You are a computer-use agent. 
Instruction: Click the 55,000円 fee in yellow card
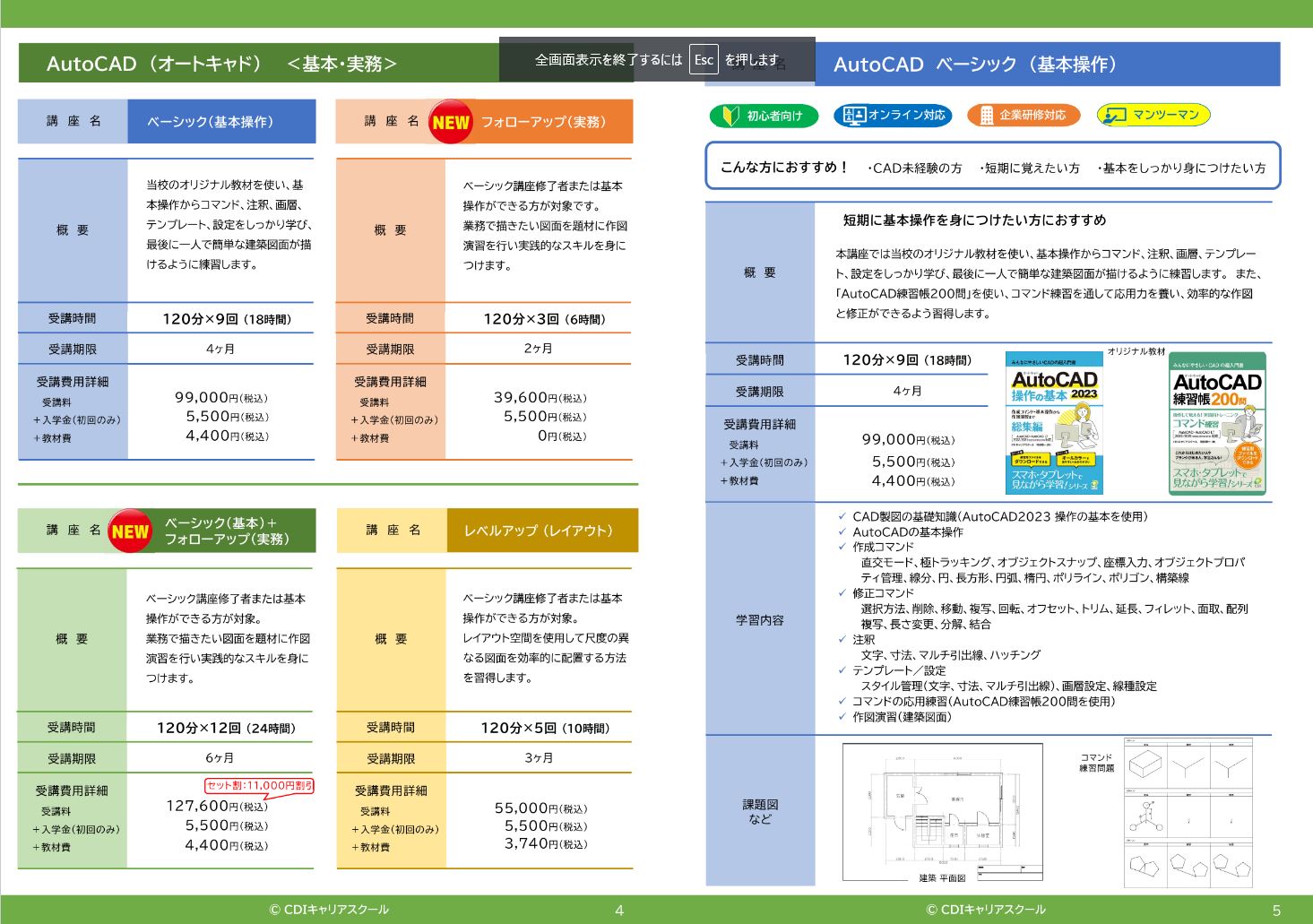coord(541,807)
